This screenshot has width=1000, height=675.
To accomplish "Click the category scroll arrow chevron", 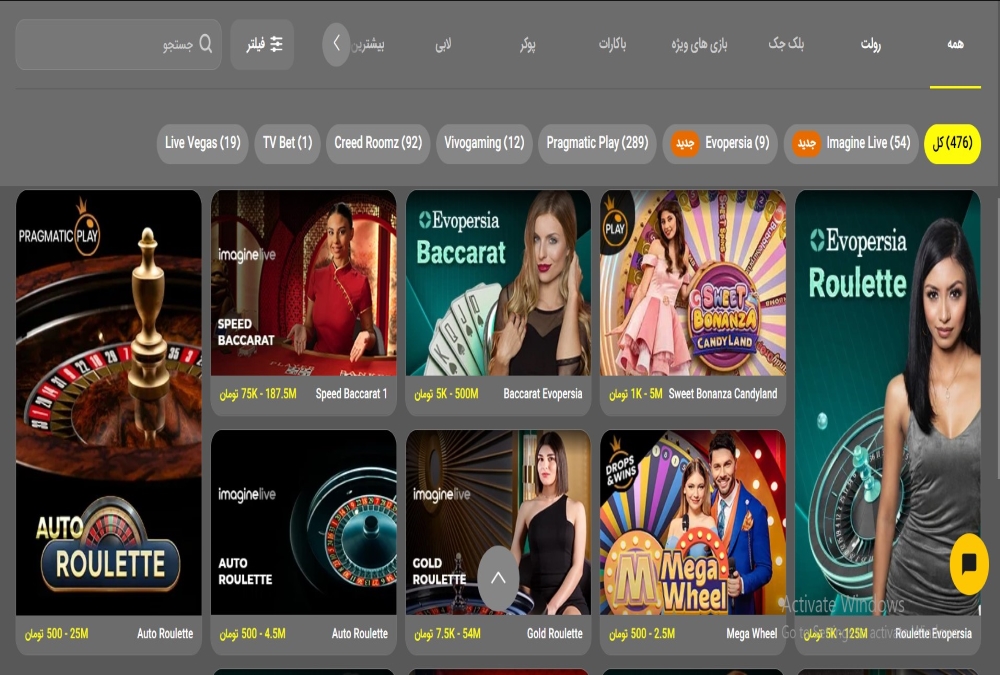I will (336, 44).
